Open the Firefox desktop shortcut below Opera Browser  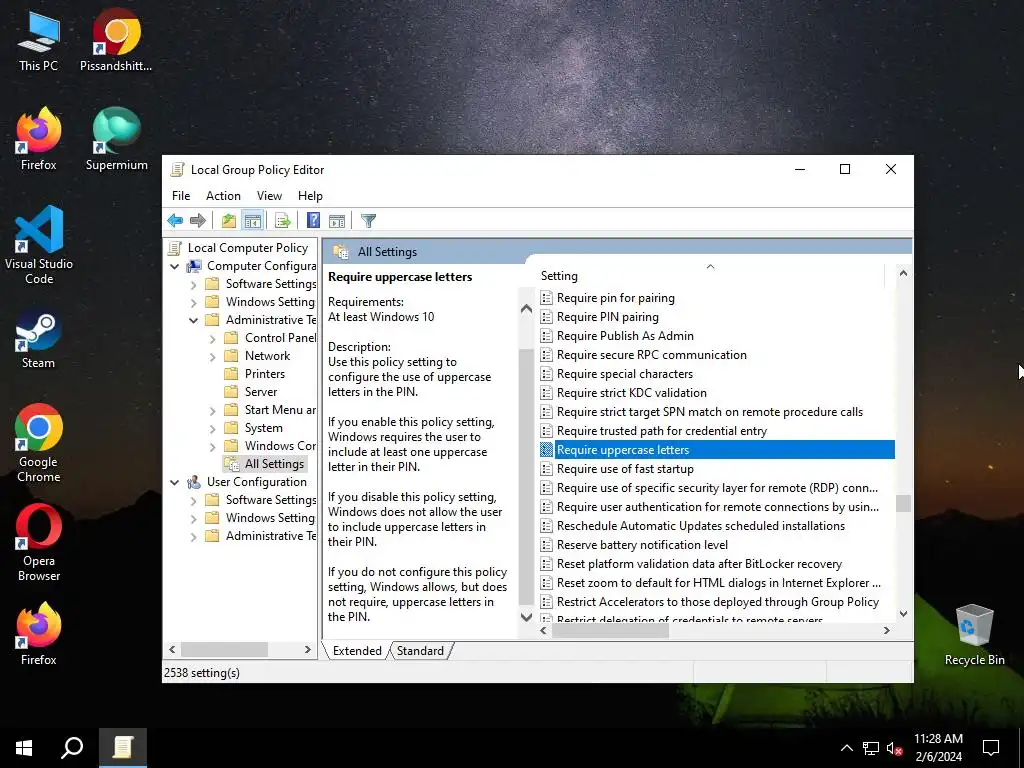[x=39, y=633]
